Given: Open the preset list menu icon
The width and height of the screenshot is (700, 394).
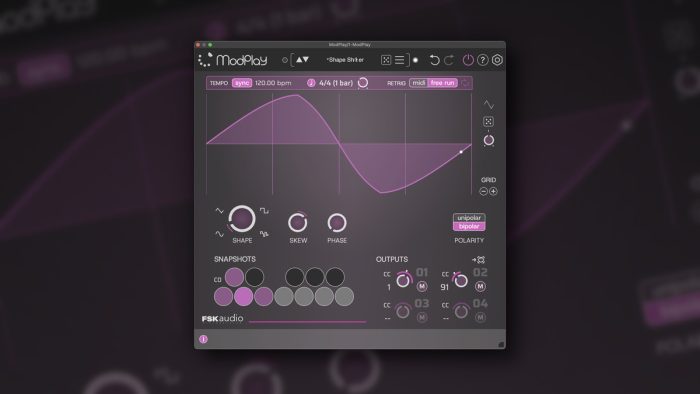Looking at the screenshot, I should [x=400, y=60].
